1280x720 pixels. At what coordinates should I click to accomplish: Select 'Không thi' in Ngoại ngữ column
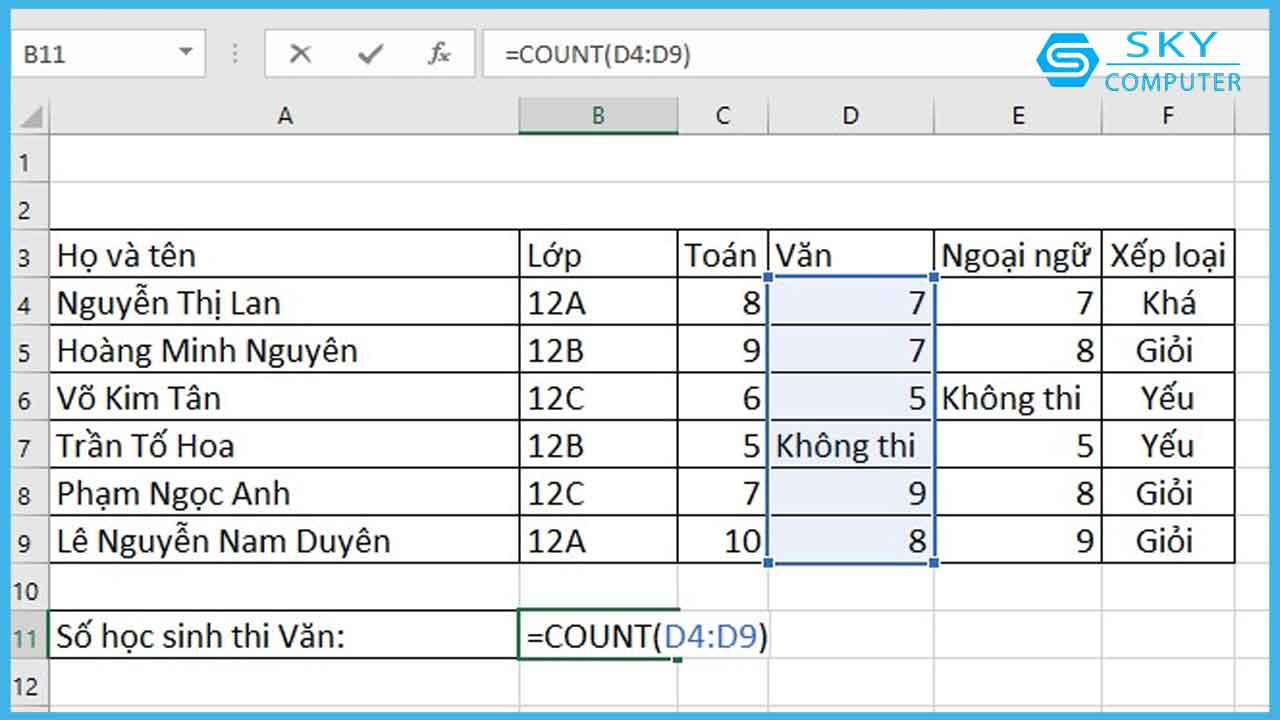click(x=1018, y=399)
